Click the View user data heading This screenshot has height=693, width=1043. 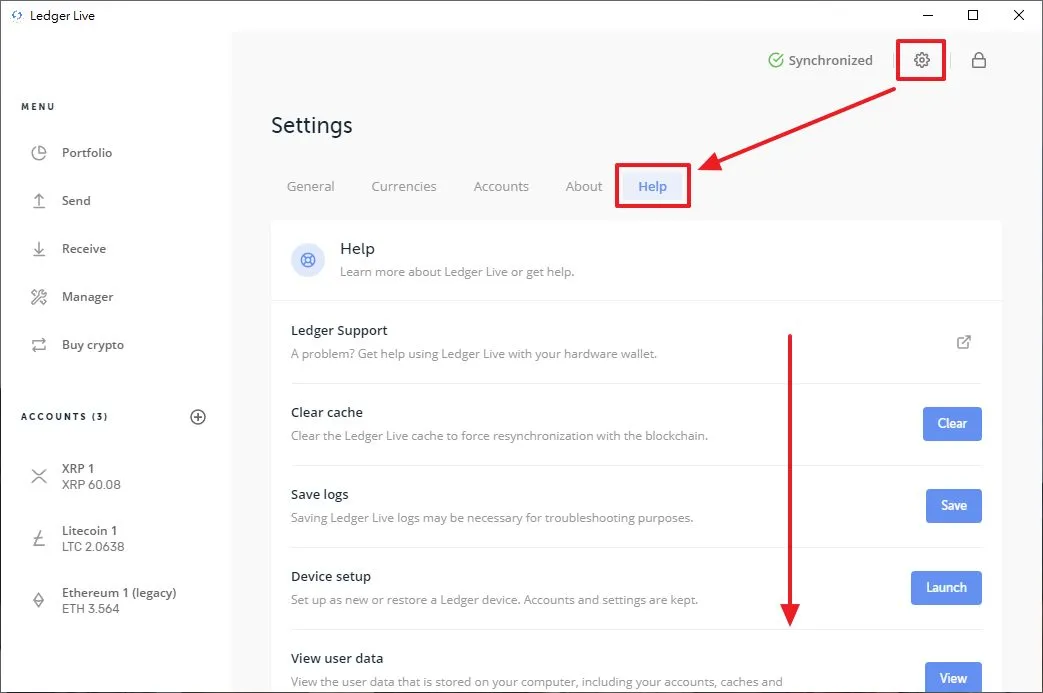337,658
